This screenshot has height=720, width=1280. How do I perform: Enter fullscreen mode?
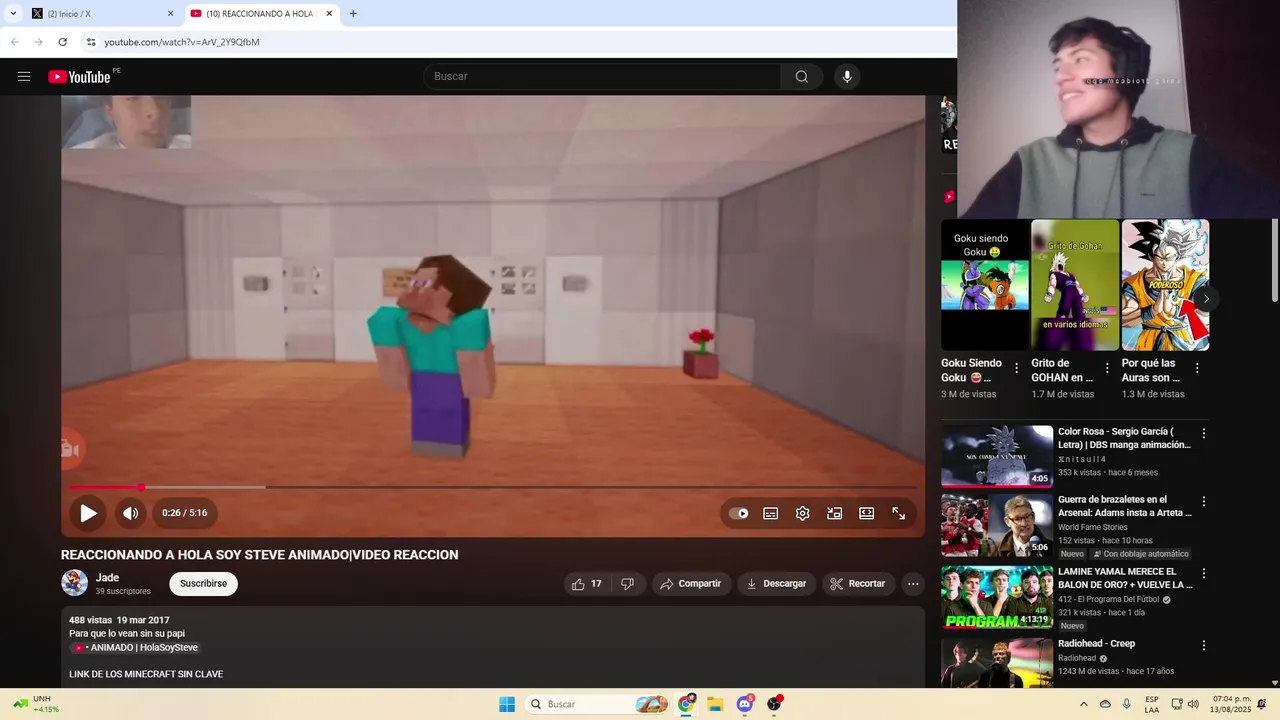[x=899, y=513]
